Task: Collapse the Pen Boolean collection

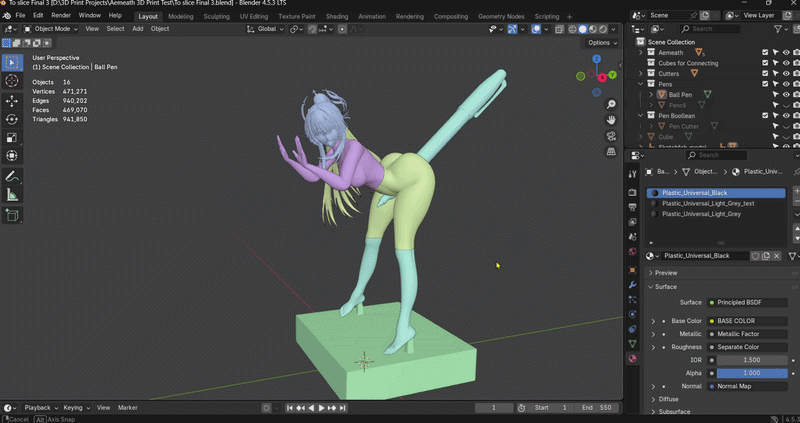Action: [641, 116]
